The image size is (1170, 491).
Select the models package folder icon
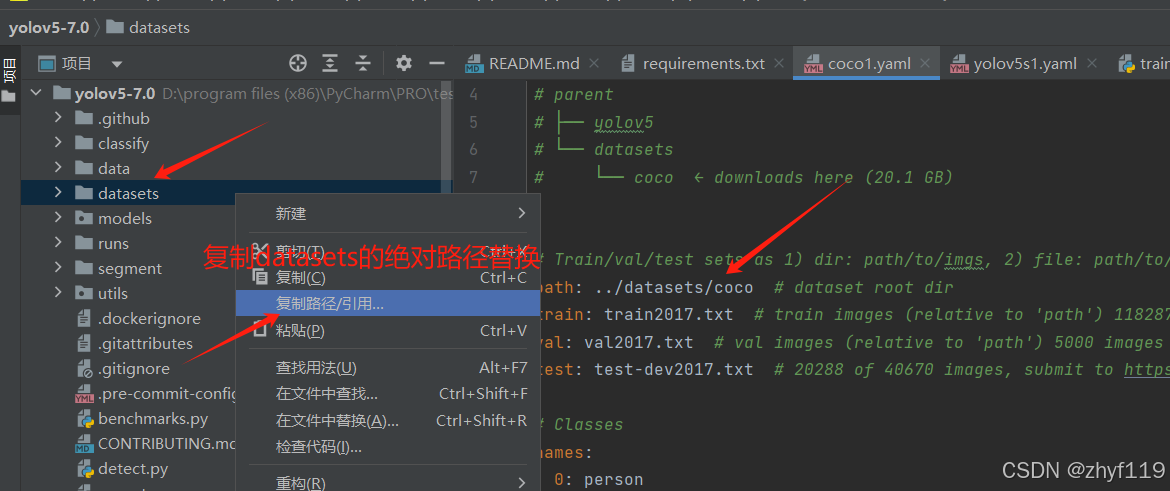click(84, 219)
